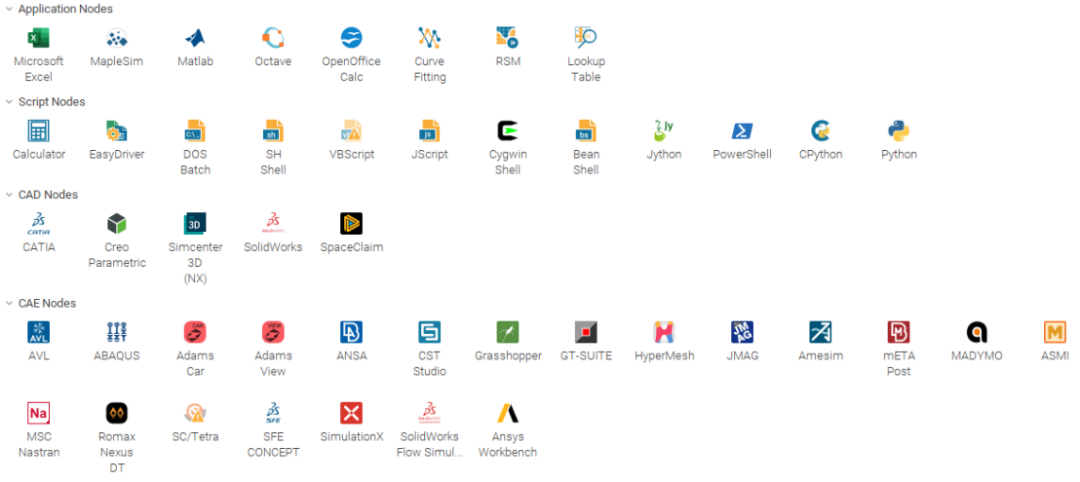Viewport: 1080px width, 482px height.
Task: Collapse the CAE Nodes section chevron
Action: (9, 303)
